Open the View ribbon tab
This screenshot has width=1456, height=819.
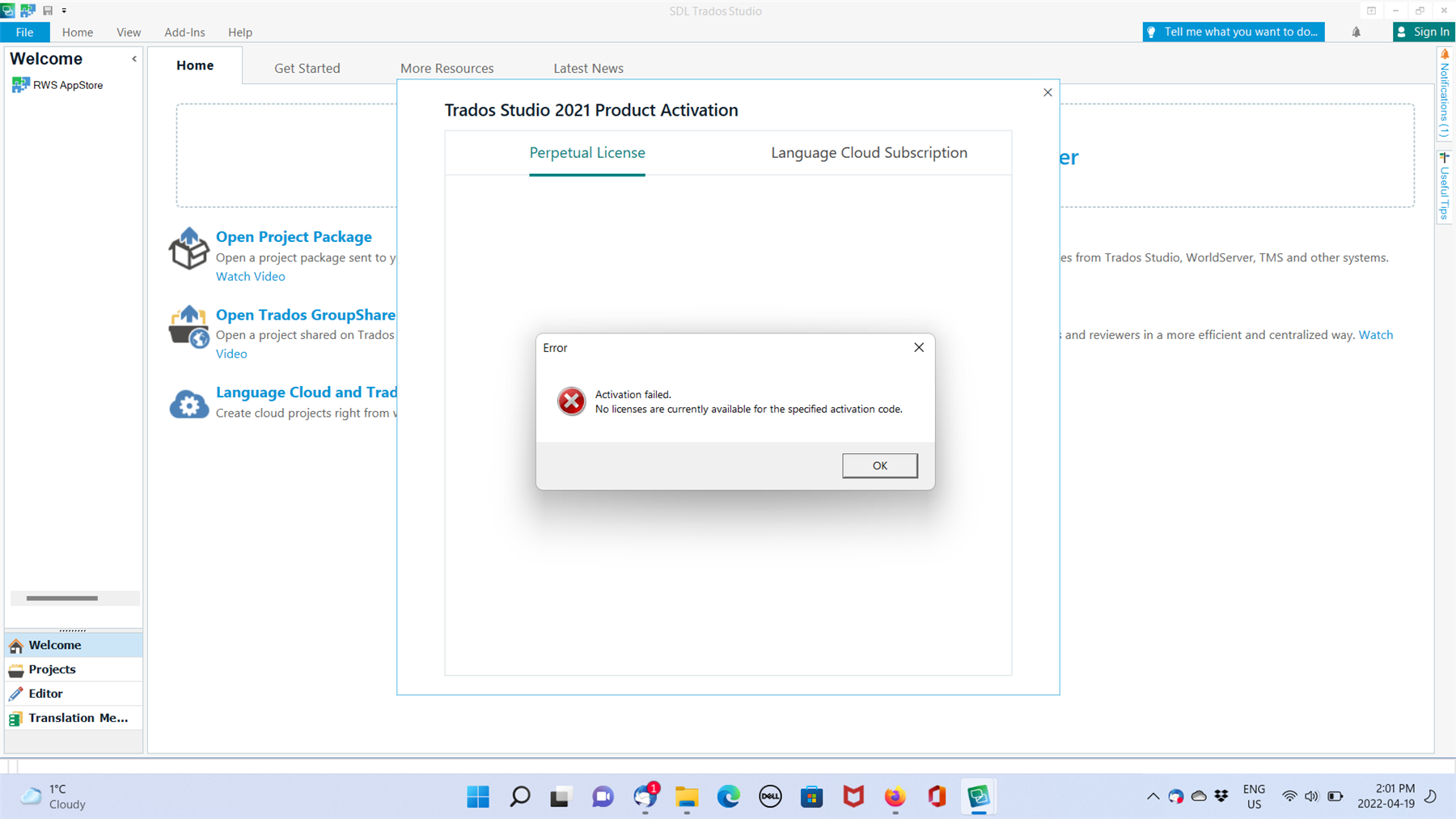[x=129, y=32]
